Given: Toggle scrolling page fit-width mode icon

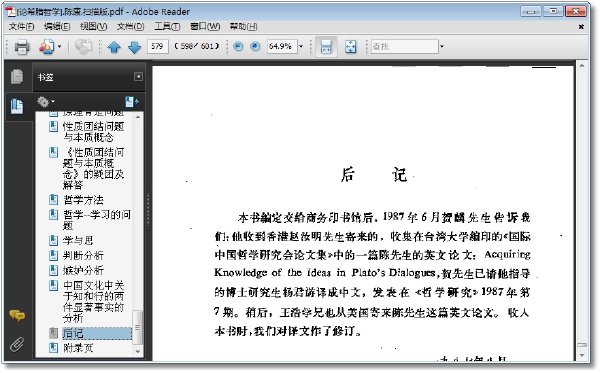Looking at the screenshot, I should 326,47.
